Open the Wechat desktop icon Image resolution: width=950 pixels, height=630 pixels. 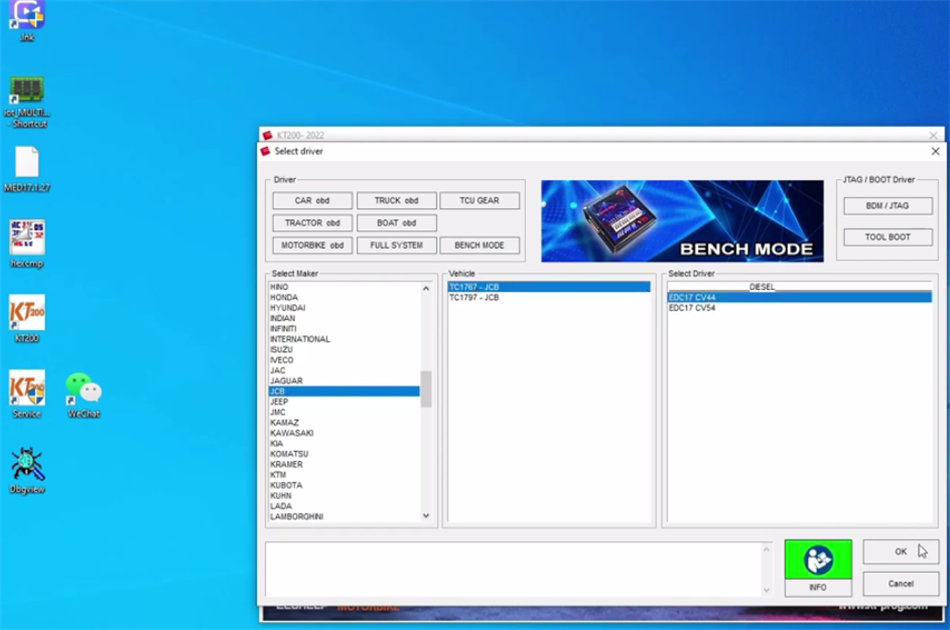pos(84,388)
